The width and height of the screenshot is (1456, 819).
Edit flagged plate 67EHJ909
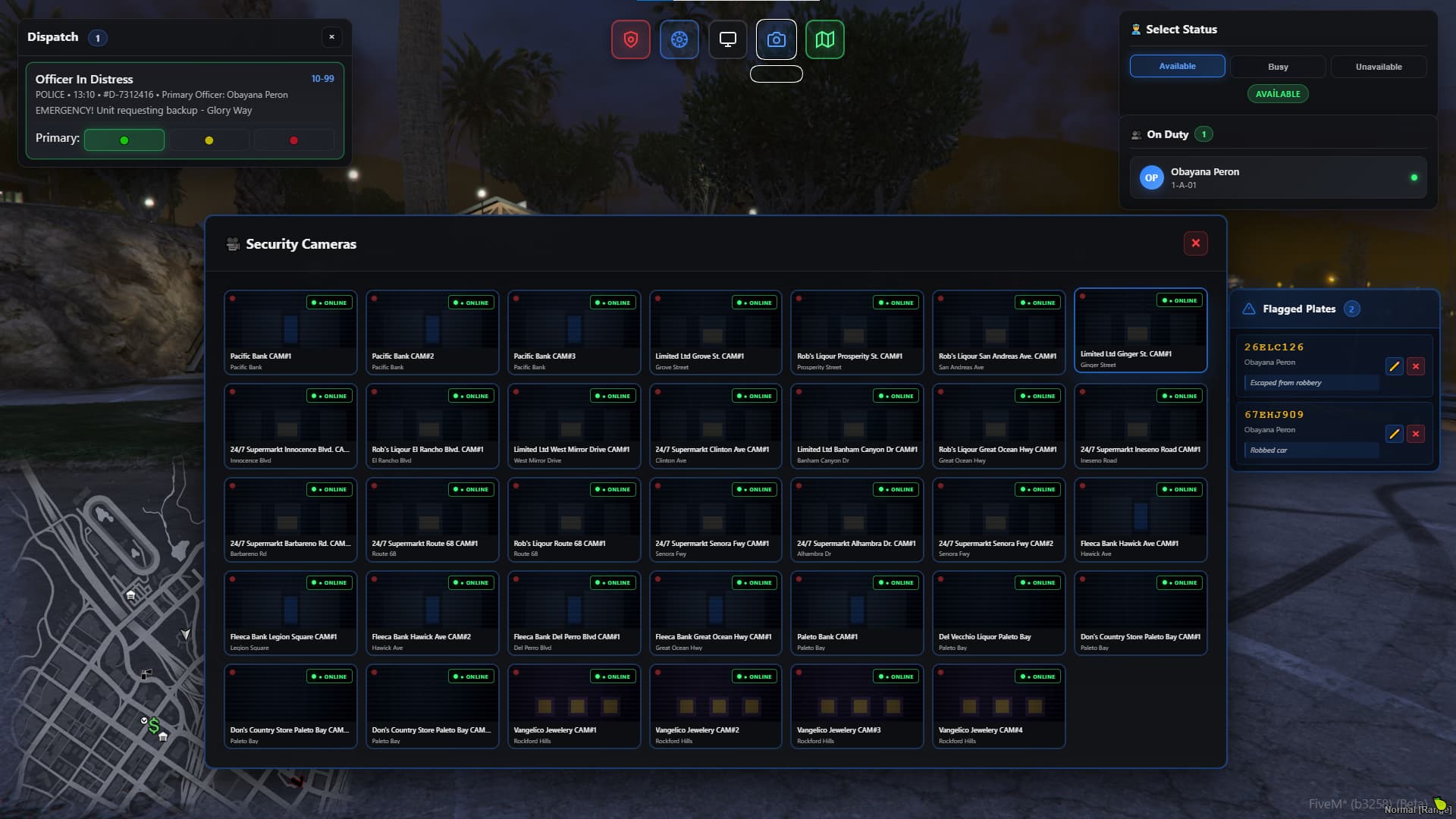click(1394, 434)
